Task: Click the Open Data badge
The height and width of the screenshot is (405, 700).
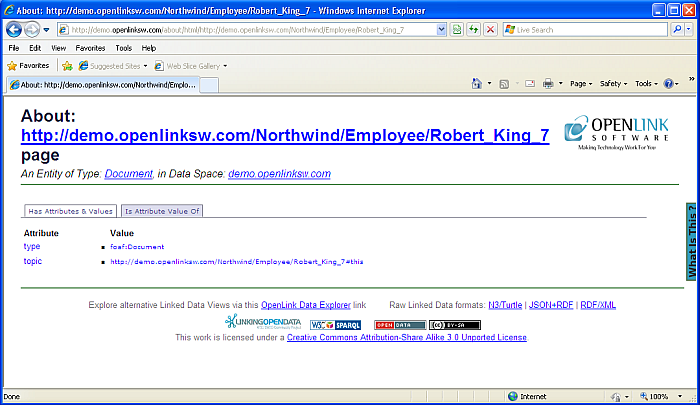Action: click(400, 325)
